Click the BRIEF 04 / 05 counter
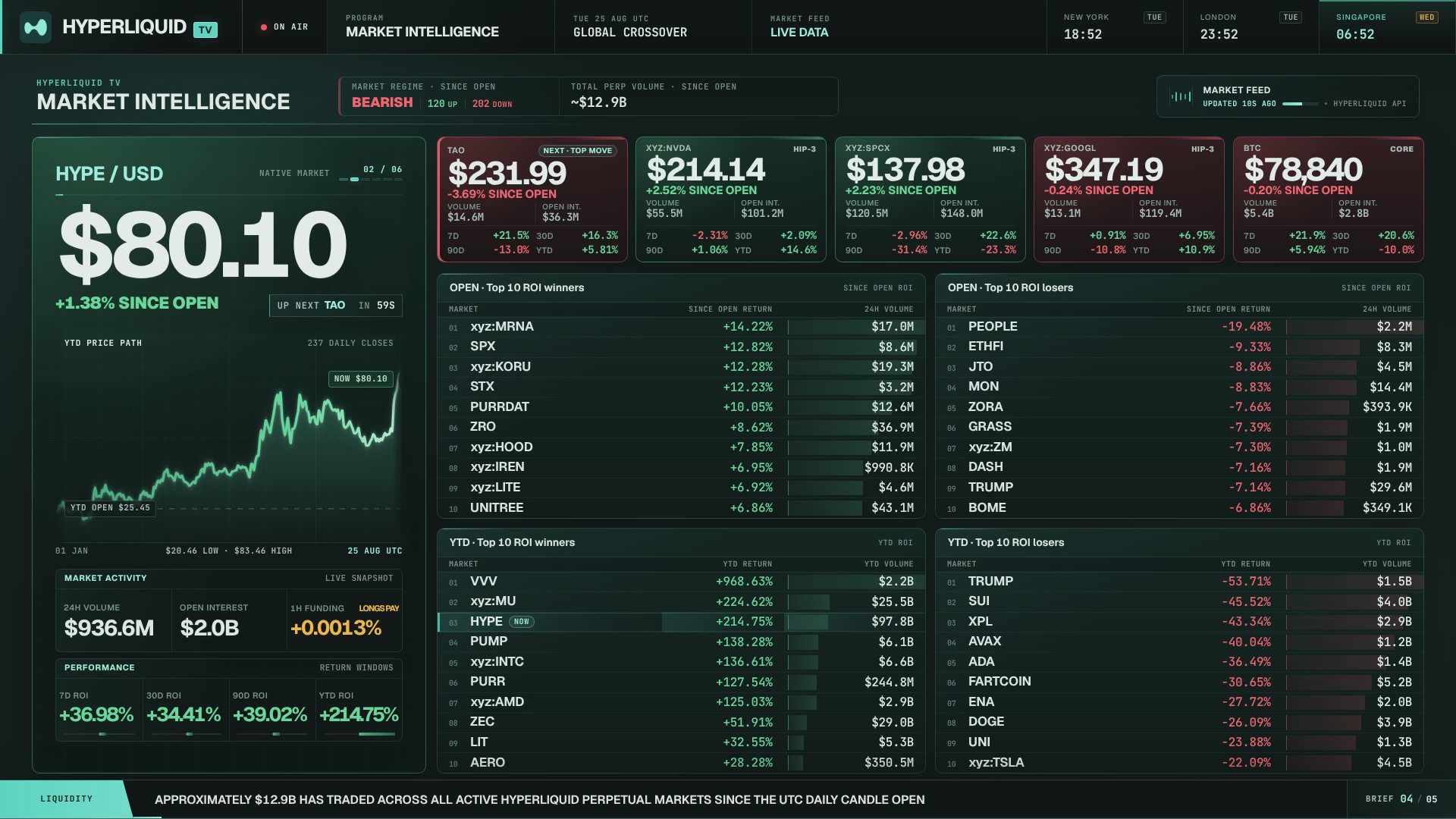The image size is (1456, 819). [1401, 799]
